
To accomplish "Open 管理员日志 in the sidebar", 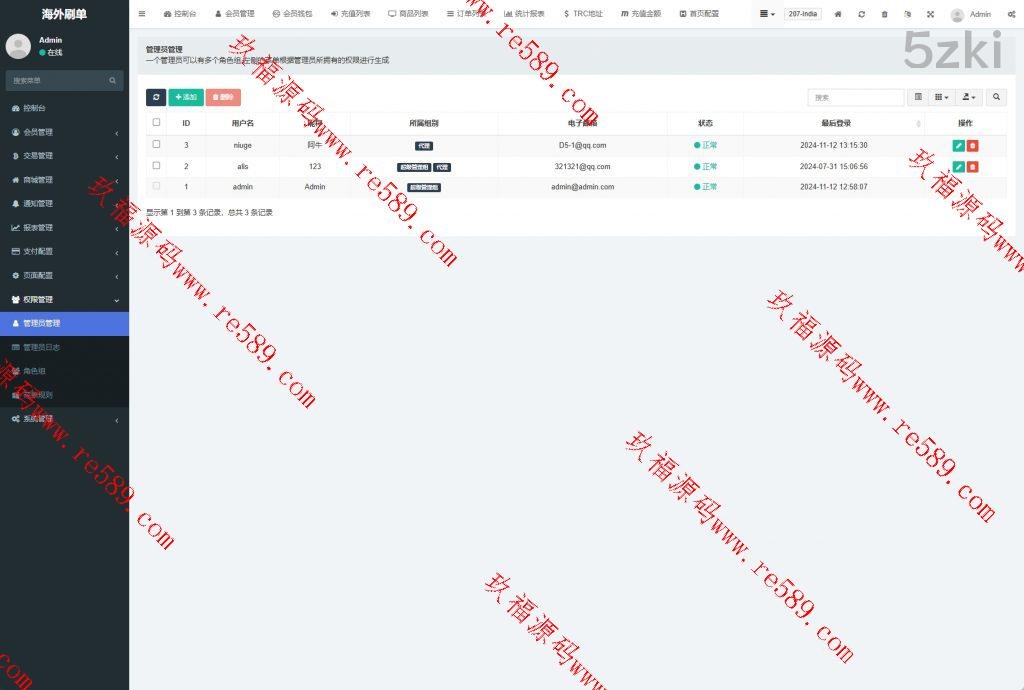I will (64, 347).
